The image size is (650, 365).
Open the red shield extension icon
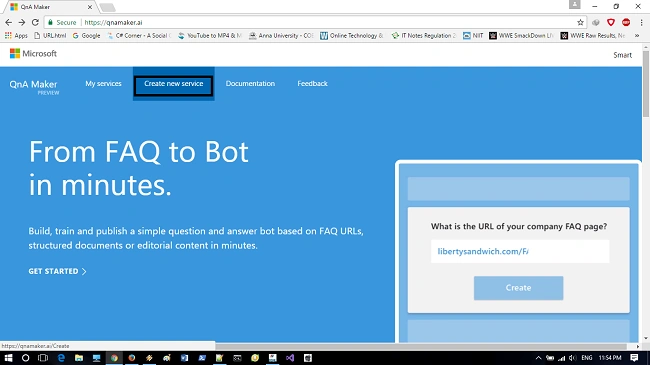[x=611, y=22]
